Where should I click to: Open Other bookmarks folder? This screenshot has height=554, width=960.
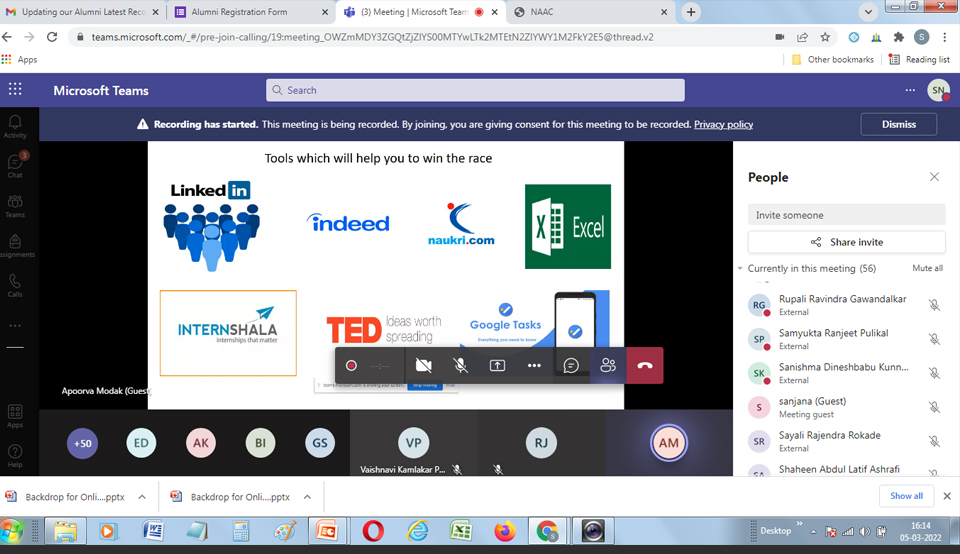click(x=833, y=59)
